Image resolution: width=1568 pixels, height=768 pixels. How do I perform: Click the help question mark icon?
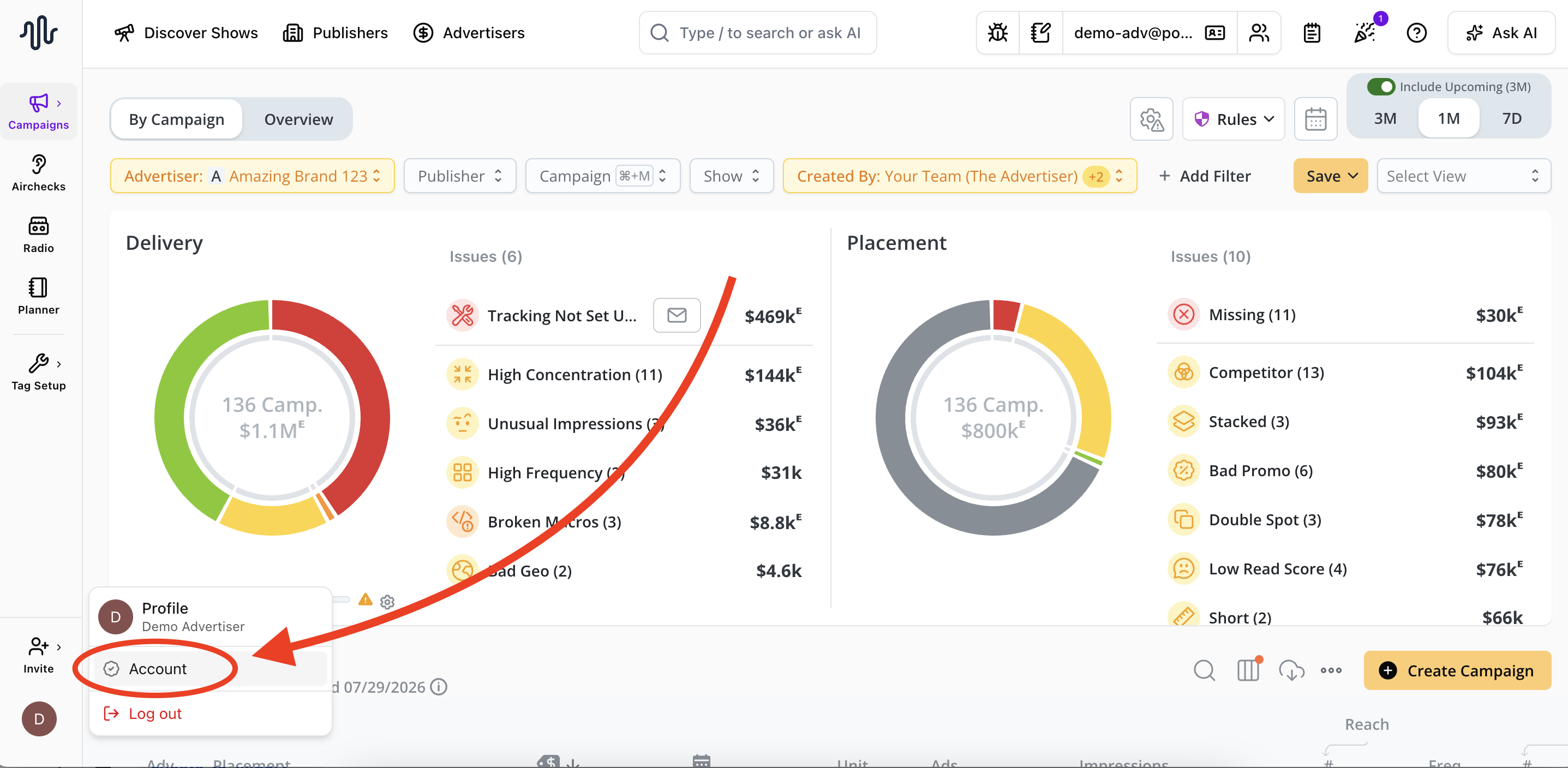(1416, 33)
